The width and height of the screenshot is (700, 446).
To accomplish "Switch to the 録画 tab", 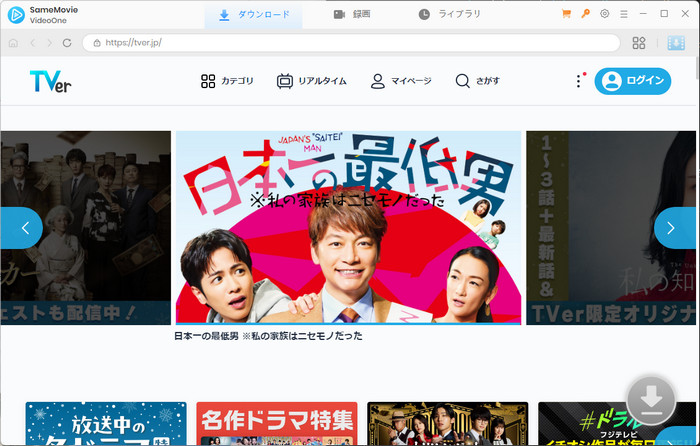I will click(352, 14).
